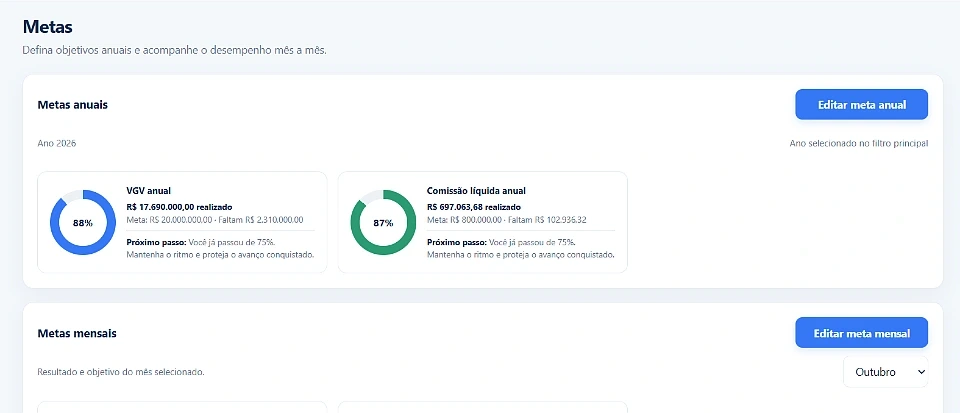The height and width of the screenshot is (413, 960).
Task: Click 'Ano selecionado no filtro principal' text
Action: click(858, 143)
